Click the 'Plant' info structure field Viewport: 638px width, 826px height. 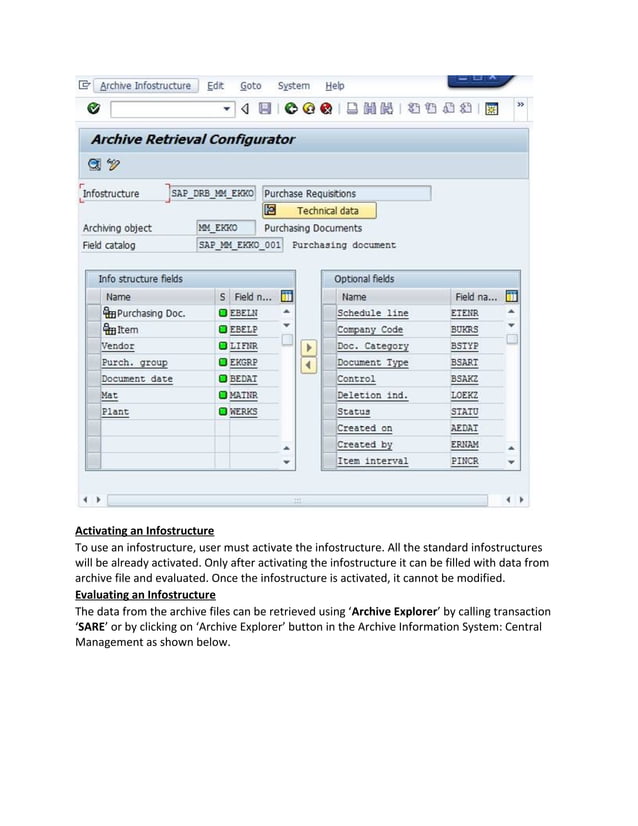[115, 411]
